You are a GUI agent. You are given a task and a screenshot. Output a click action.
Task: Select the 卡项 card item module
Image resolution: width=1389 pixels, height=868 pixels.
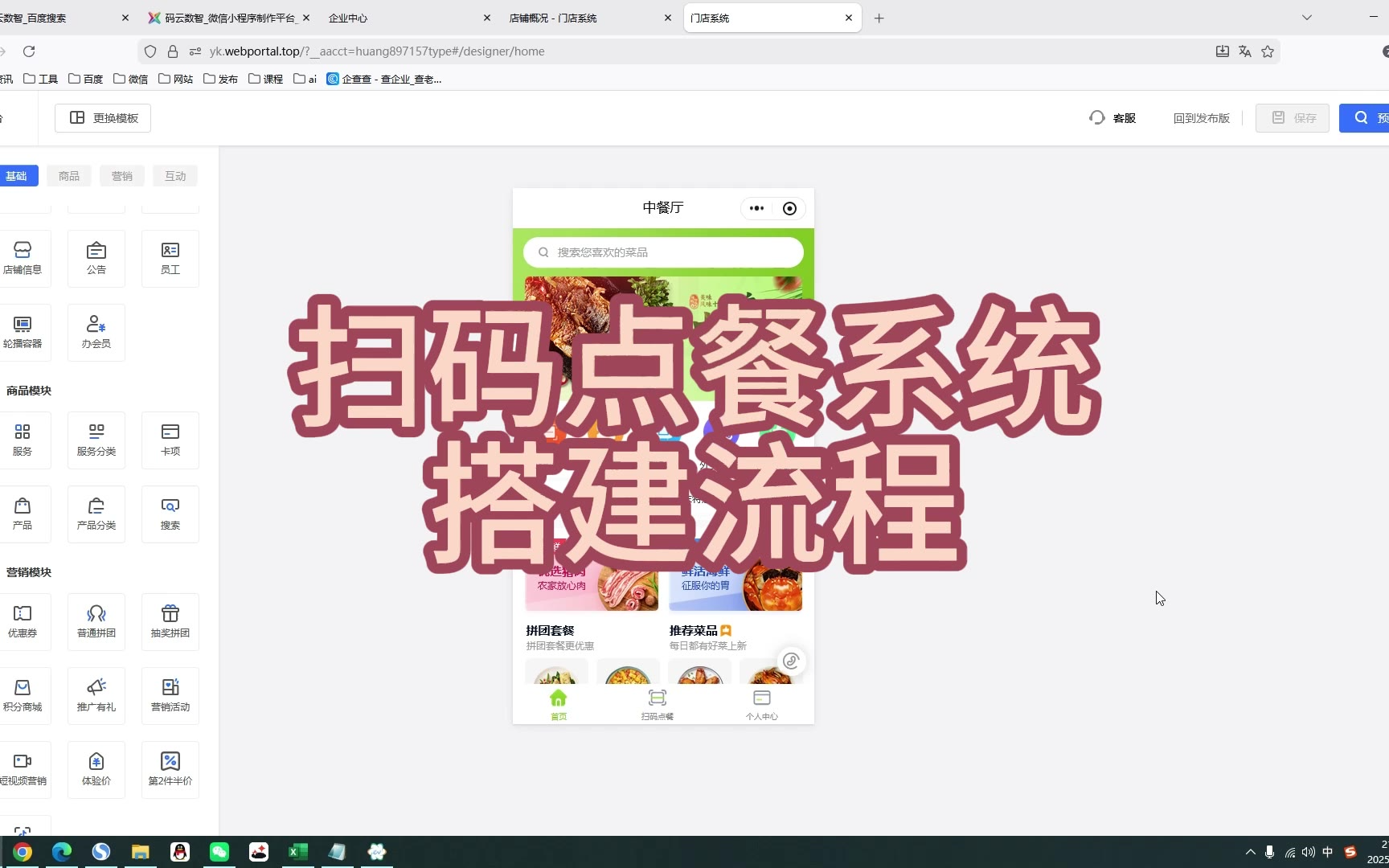pos(170,440)
